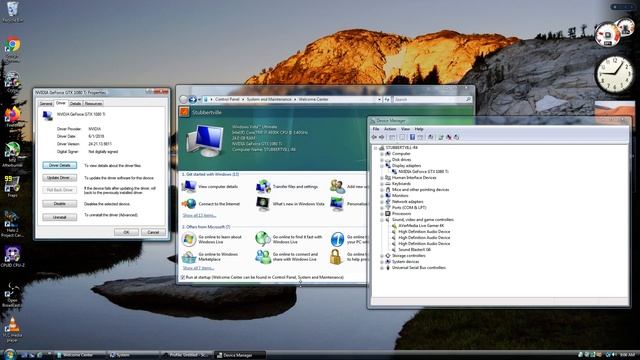This screenshot has width=640, height=360.
Task: Click Connect to the Internet globe icon
Action: [x=189, y=203]
